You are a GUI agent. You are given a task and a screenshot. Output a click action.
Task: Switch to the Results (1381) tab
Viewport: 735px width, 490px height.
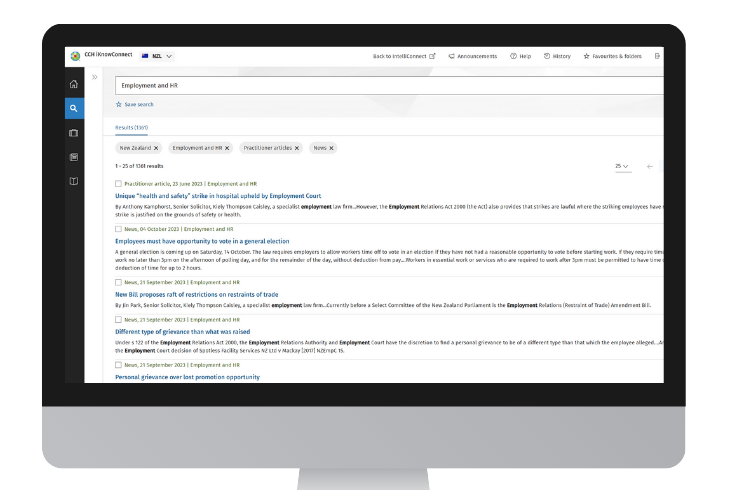[x=131, y=128]
